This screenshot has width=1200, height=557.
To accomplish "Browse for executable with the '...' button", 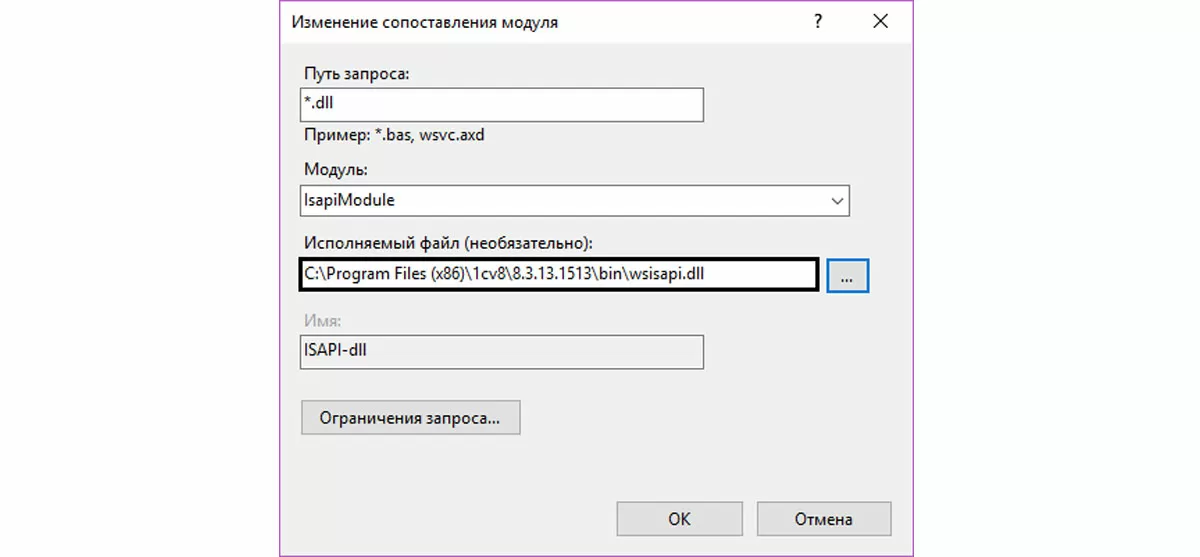I will (x=847, y=276).
